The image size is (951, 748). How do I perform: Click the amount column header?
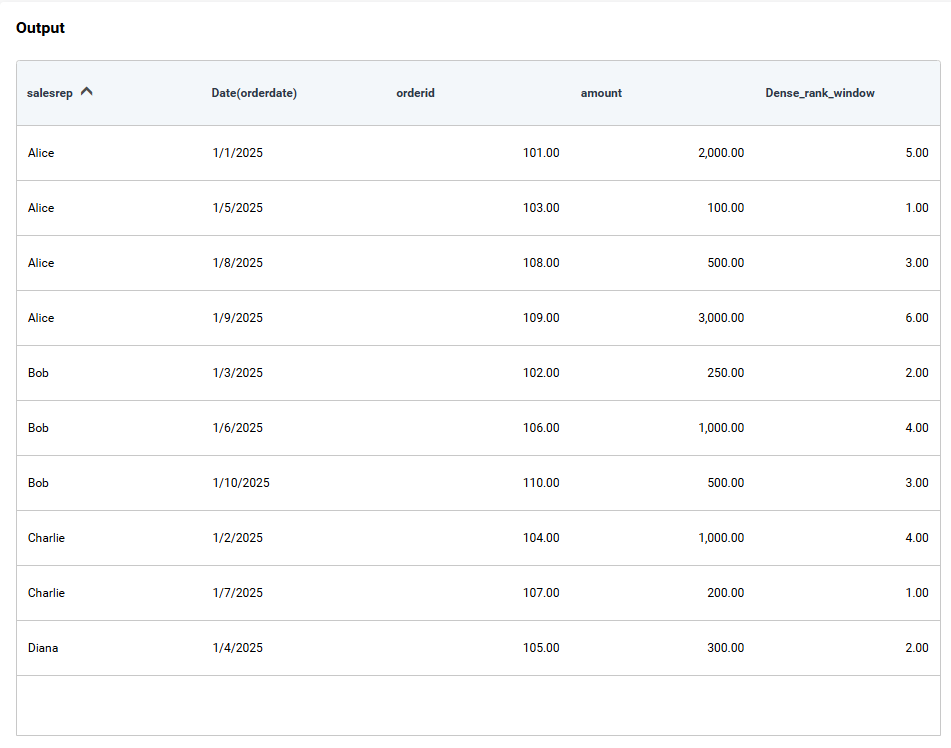click(601, 93)
